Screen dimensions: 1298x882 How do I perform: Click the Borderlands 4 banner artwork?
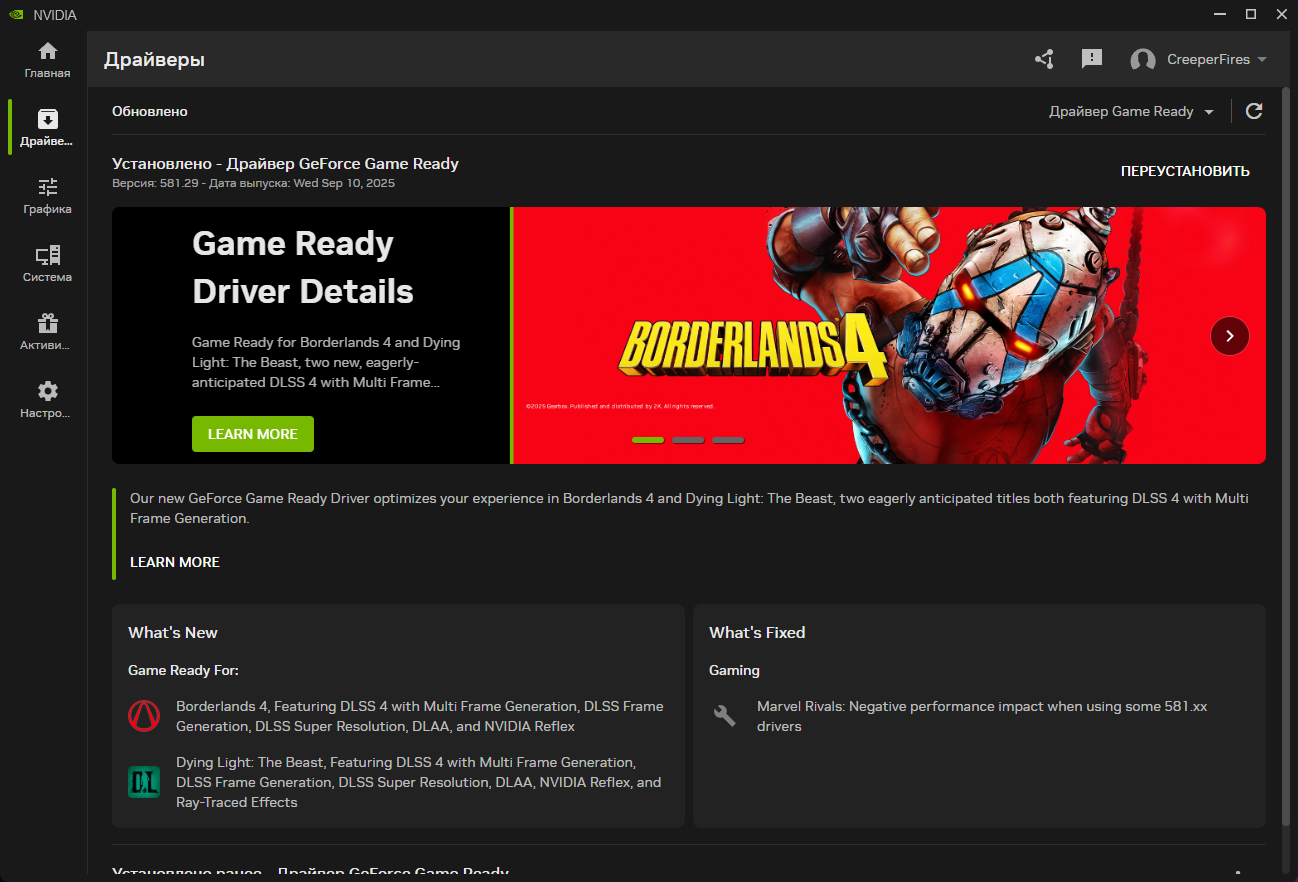pos(889,335)
